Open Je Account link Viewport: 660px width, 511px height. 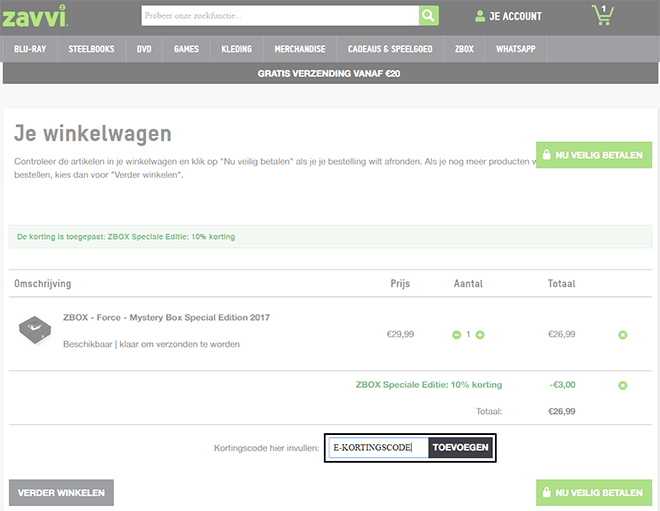(515, 16)
